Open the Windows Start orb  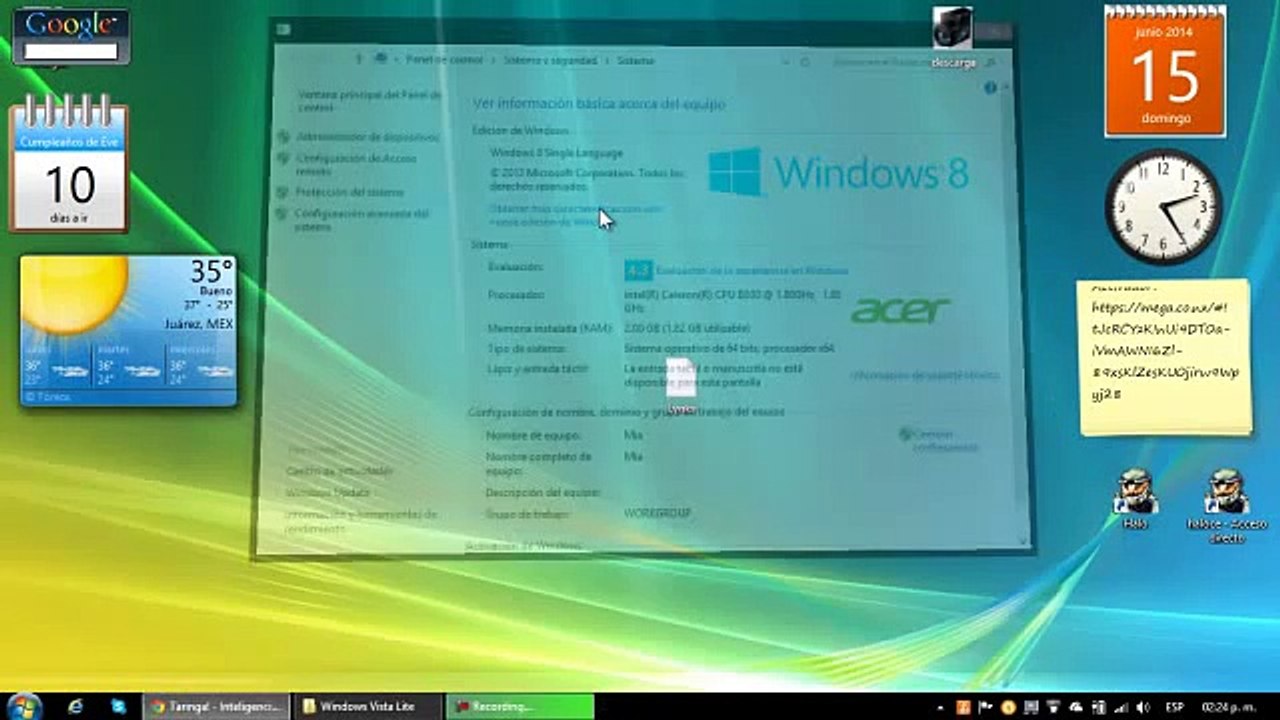click(x=22, y=705)
